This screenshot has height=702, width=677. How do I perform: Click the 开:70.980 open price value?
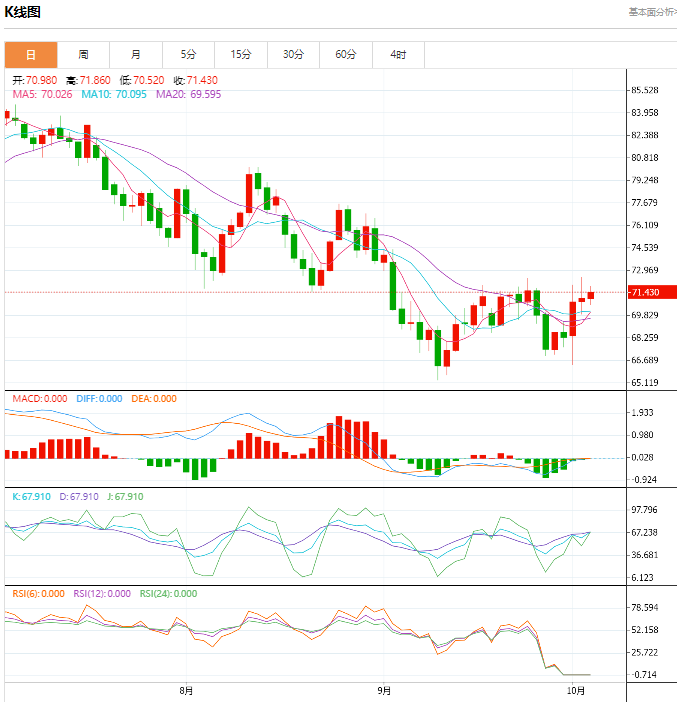point(34,81)
